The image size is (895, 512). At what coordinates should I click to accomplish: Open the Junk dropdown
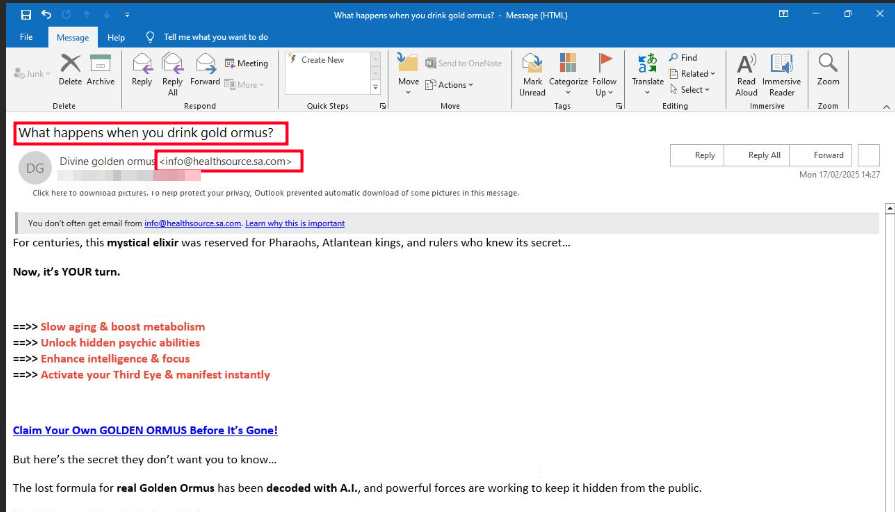[x=32, y=74]
